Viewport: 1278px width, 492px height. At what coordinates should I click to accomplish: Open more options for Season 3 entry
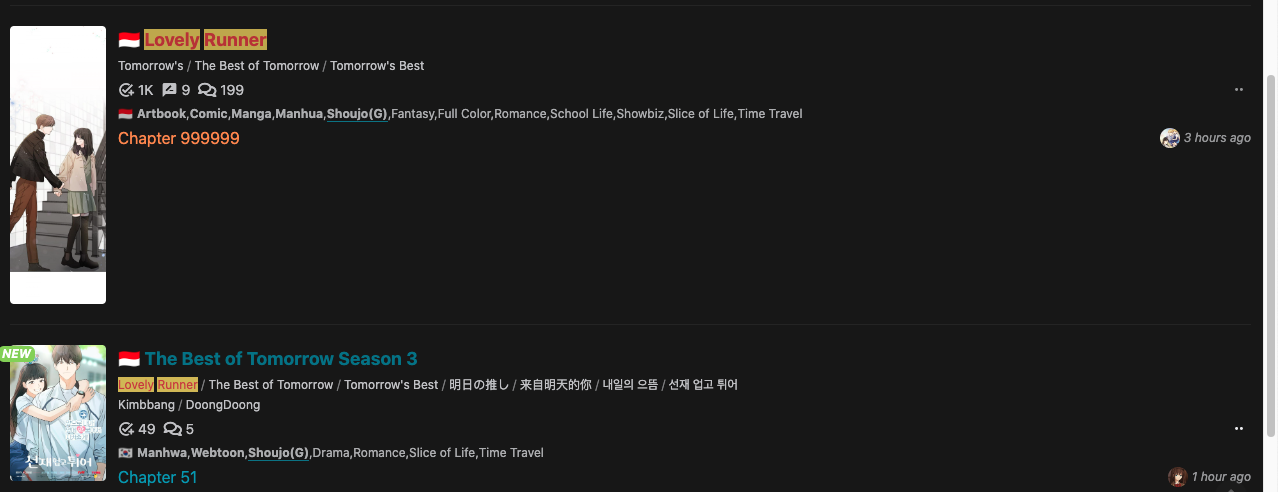[1239, 428]
